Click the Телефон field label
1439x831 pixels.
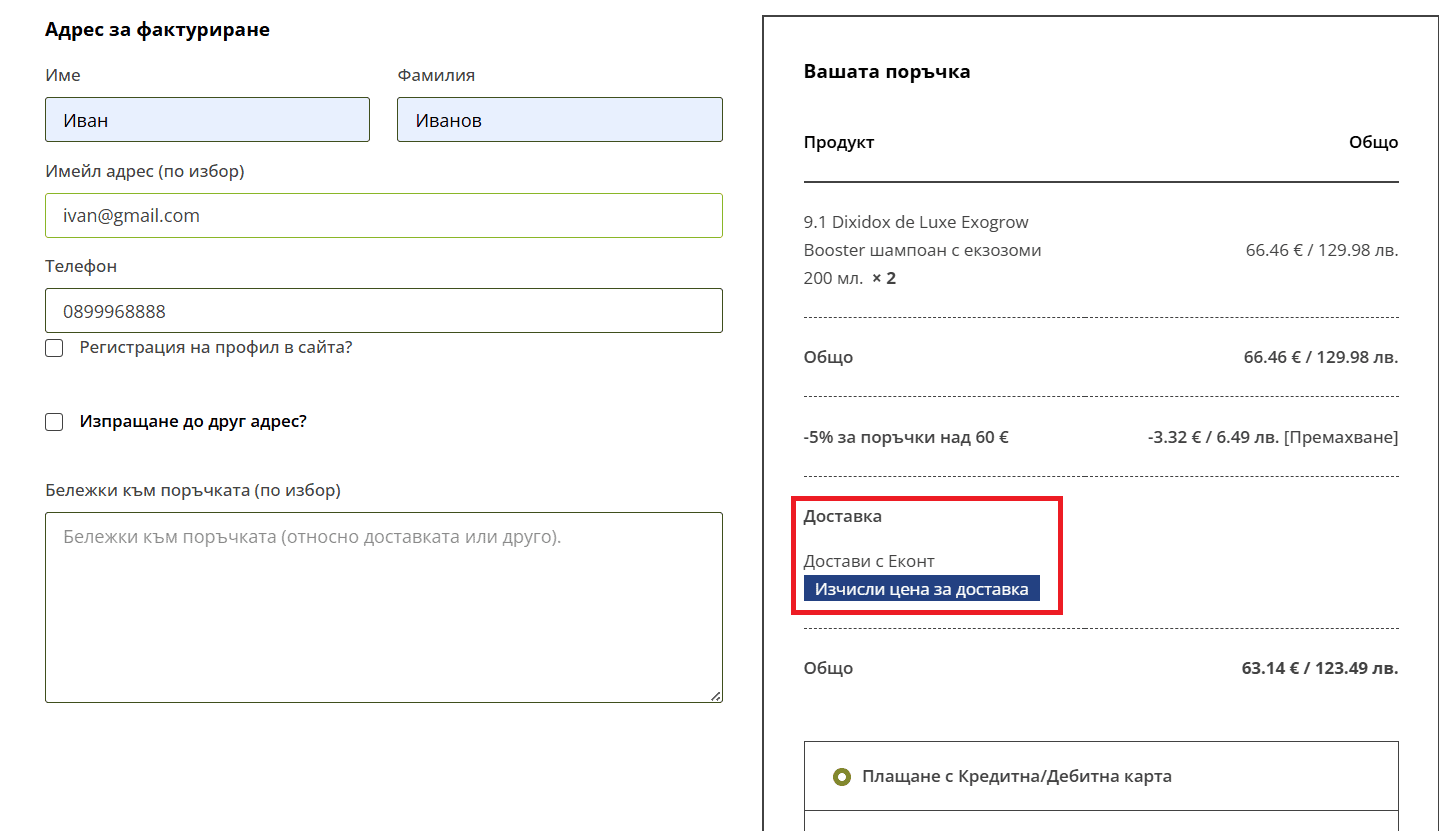81,267
